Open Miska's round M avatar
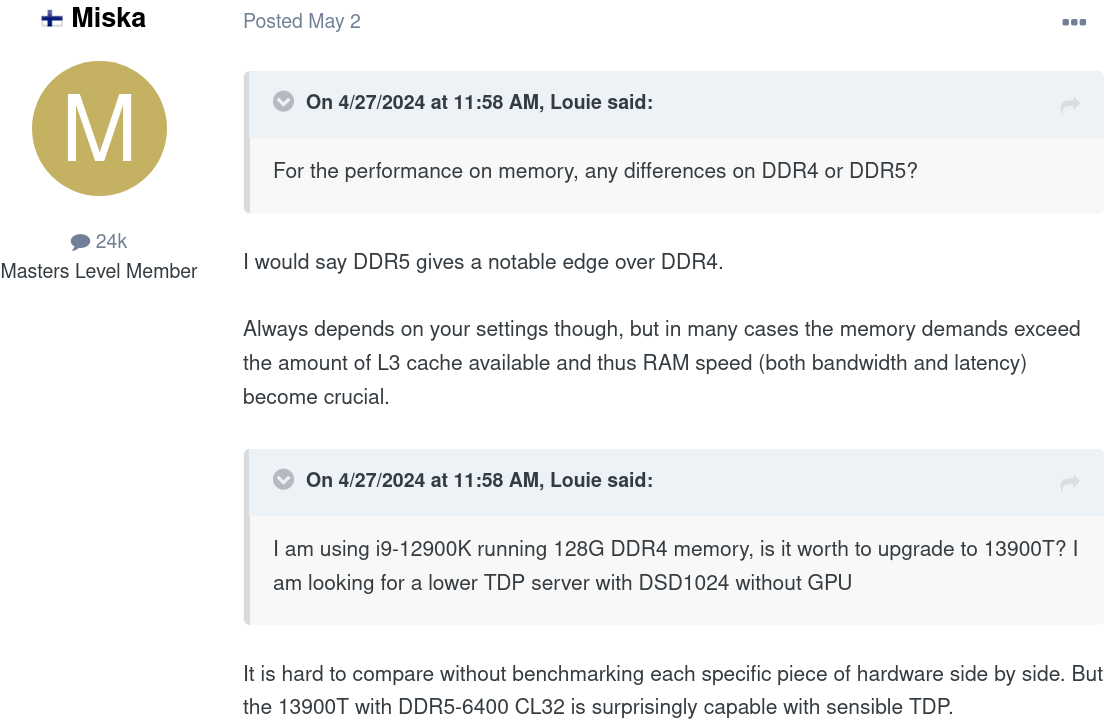The image size is (1114, 726). click(x=99, y=129)
